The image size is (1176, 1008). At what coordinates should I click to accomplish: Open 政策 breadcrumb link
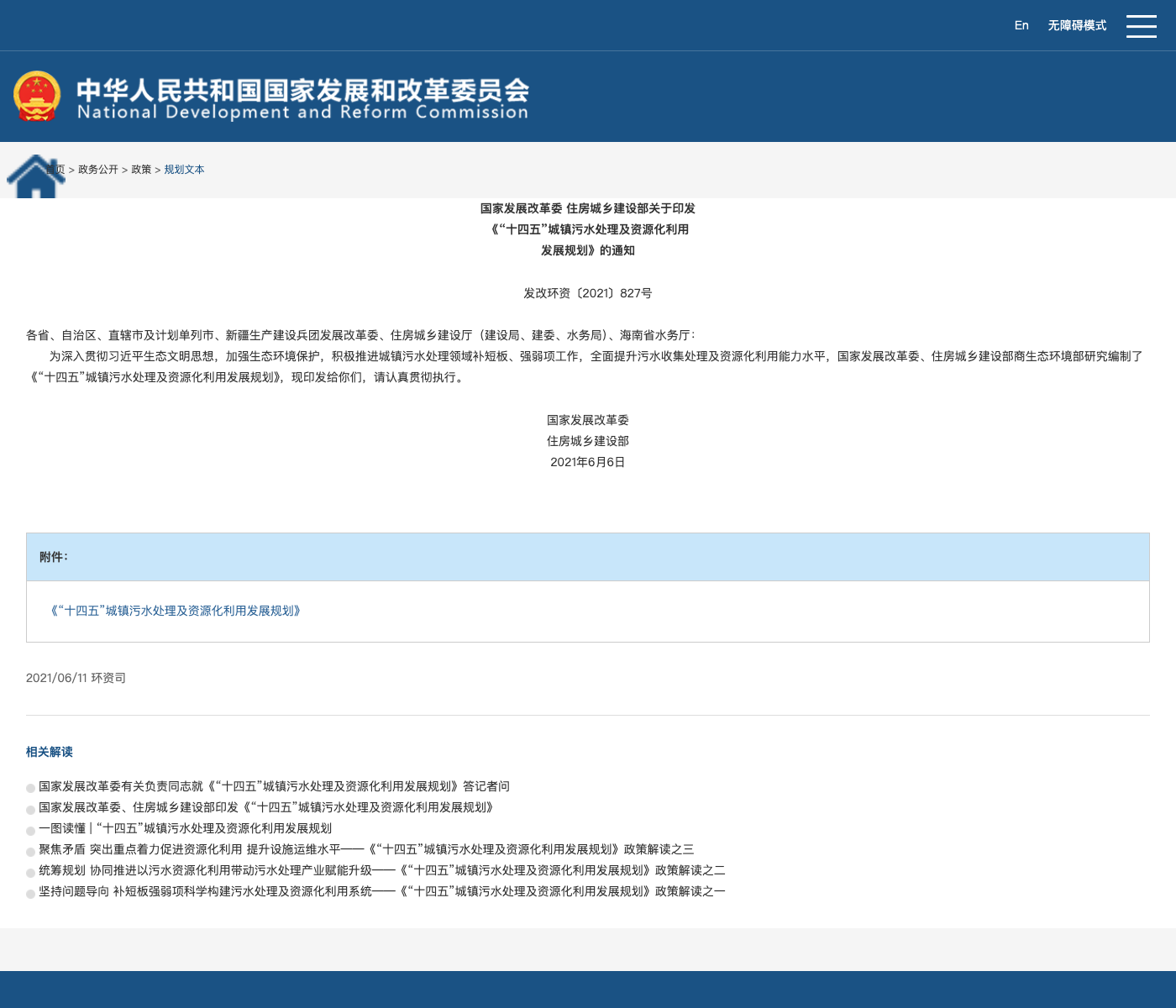click(x=141, y=170)
